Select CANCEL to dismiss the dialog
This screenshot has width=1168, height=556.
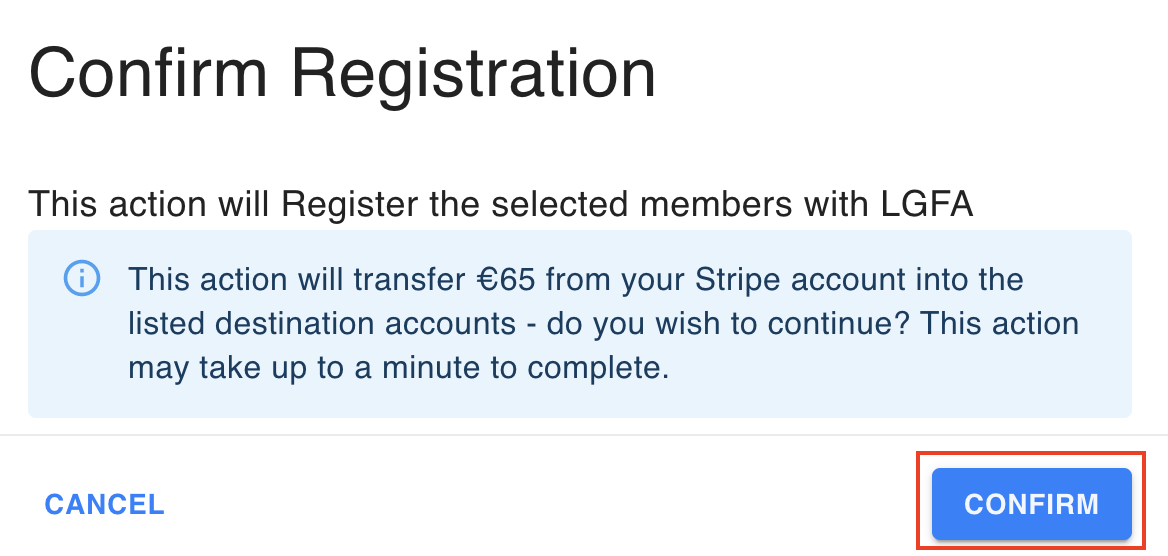104,505
